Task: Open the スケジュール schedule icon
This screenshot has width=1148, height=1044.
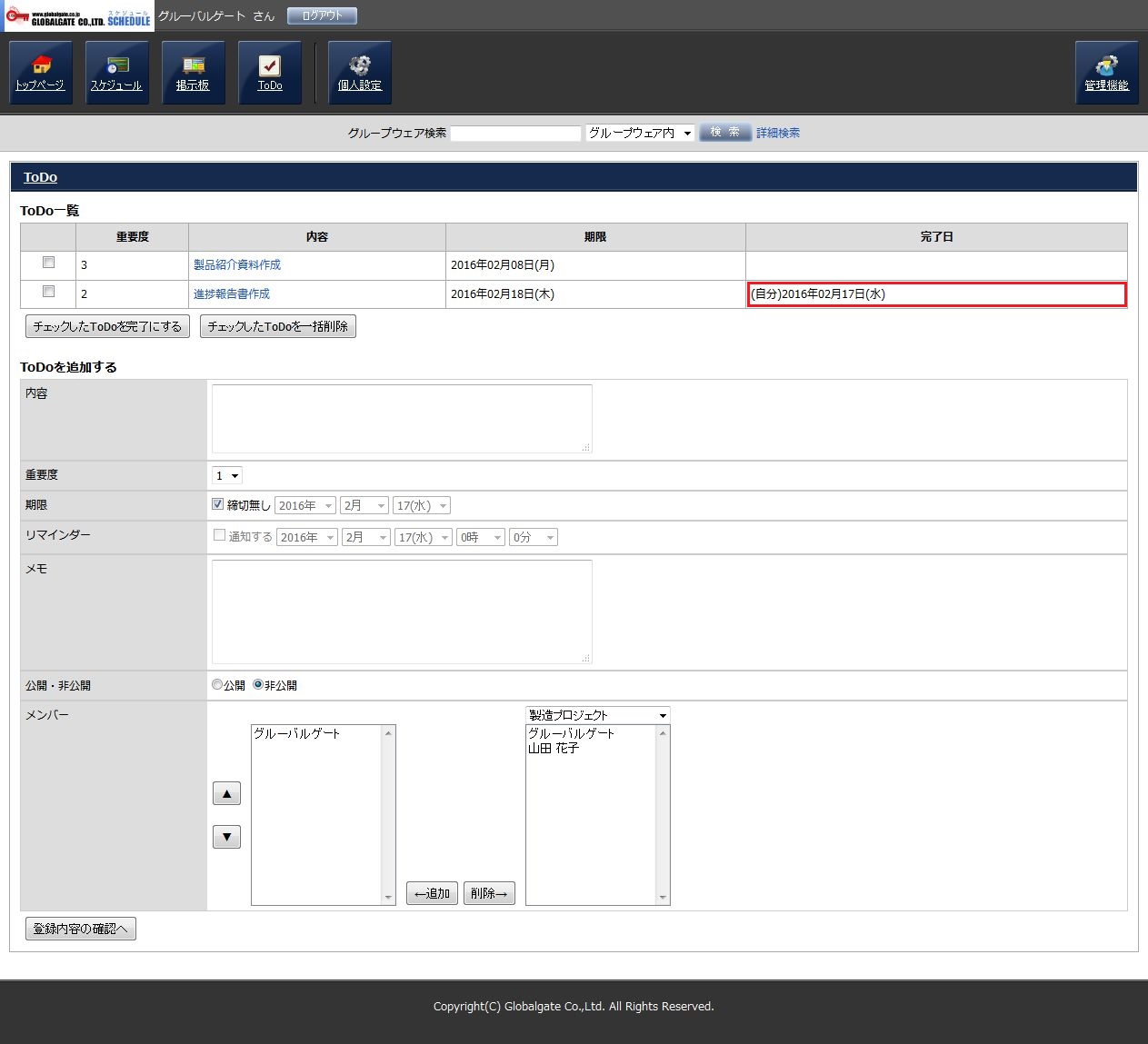Action: click(x=117, y=73)
